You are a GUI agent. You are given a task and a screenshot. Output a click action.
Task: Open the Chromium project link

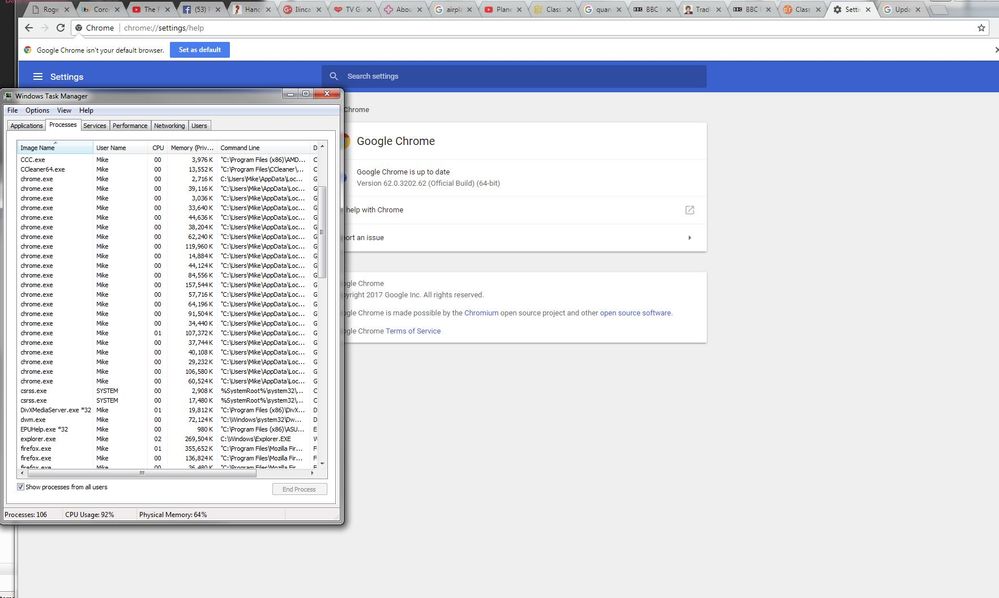tap(481, 313)
